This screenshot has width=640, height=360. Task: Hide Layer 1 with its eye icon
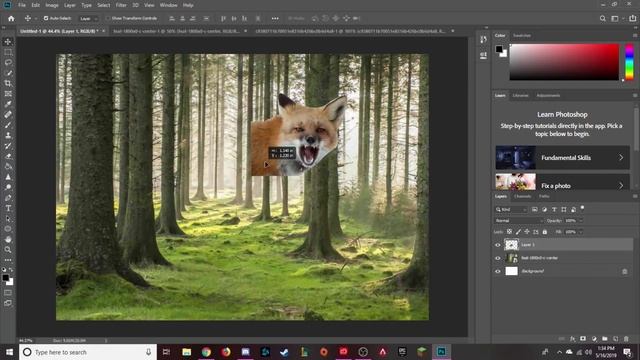498,245
